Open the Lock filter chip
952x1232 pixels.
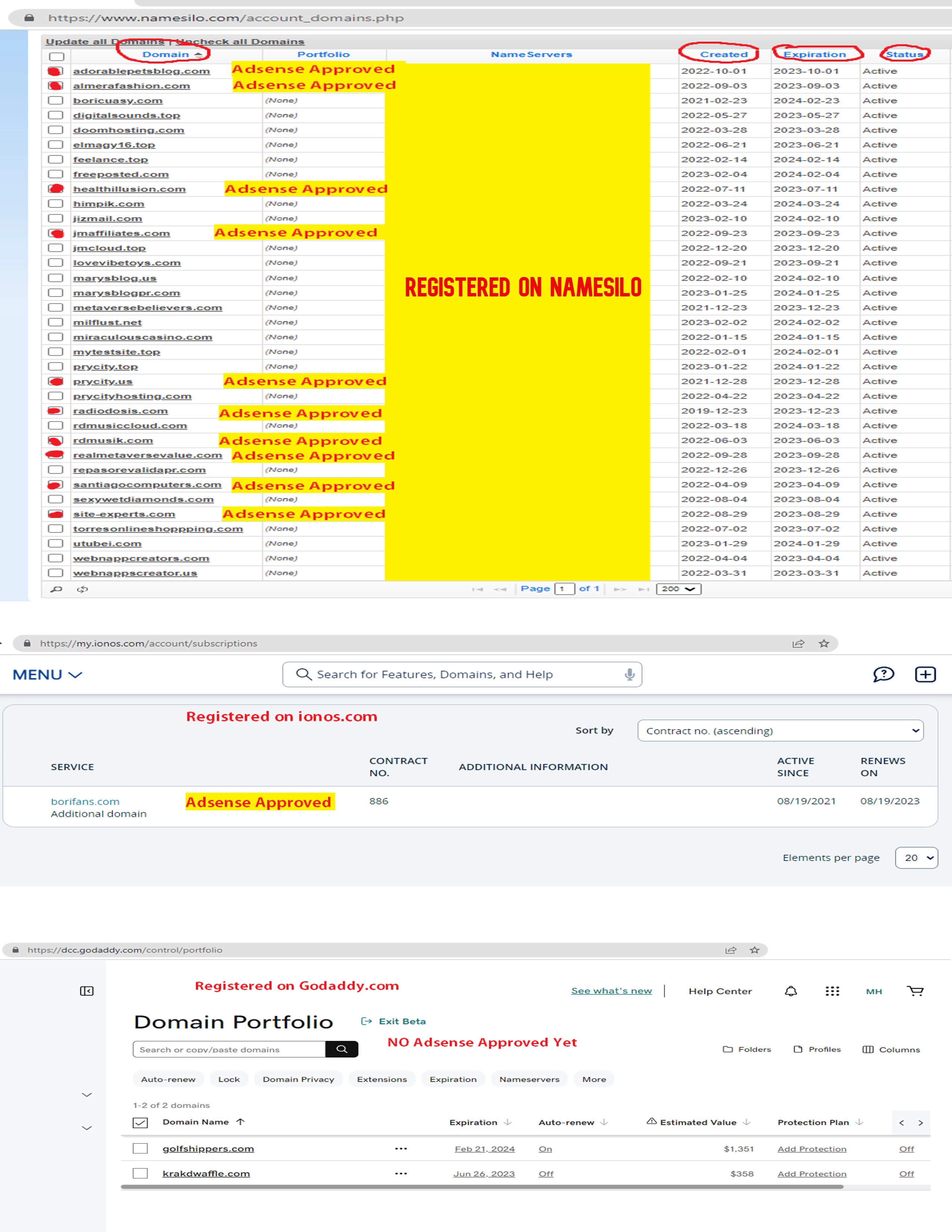coord(229,1079)
